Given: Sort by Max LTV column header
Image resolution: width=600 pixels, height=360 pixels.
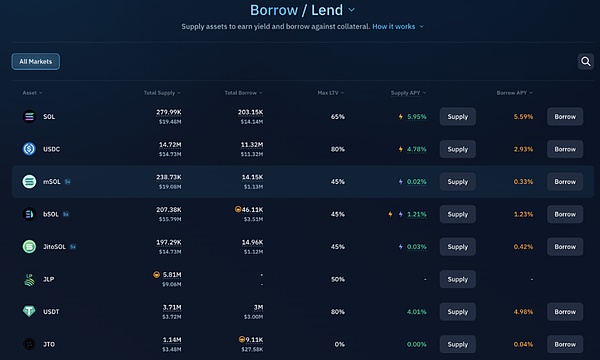Looking at the screenshot, I should 331,93.
